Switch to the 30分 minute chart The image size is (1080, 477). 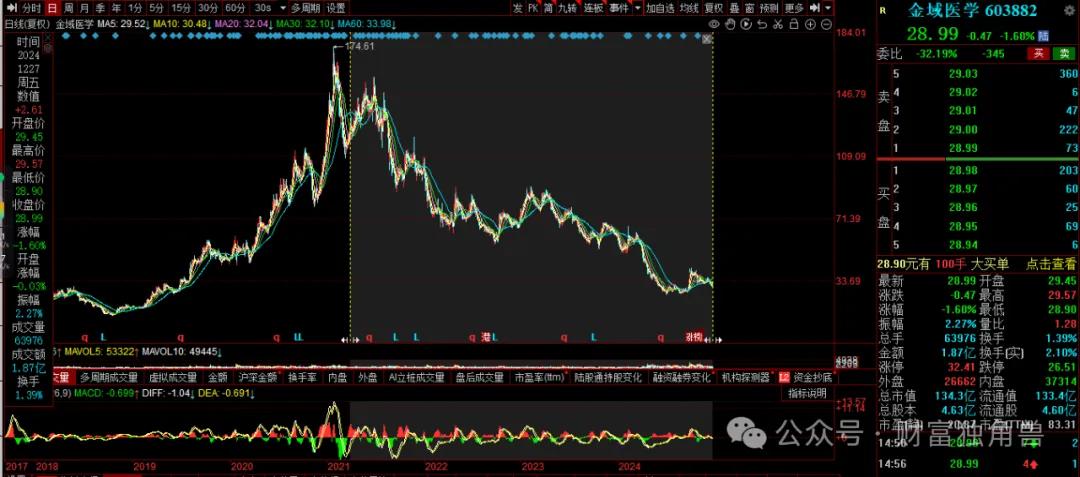pos(208,8)
